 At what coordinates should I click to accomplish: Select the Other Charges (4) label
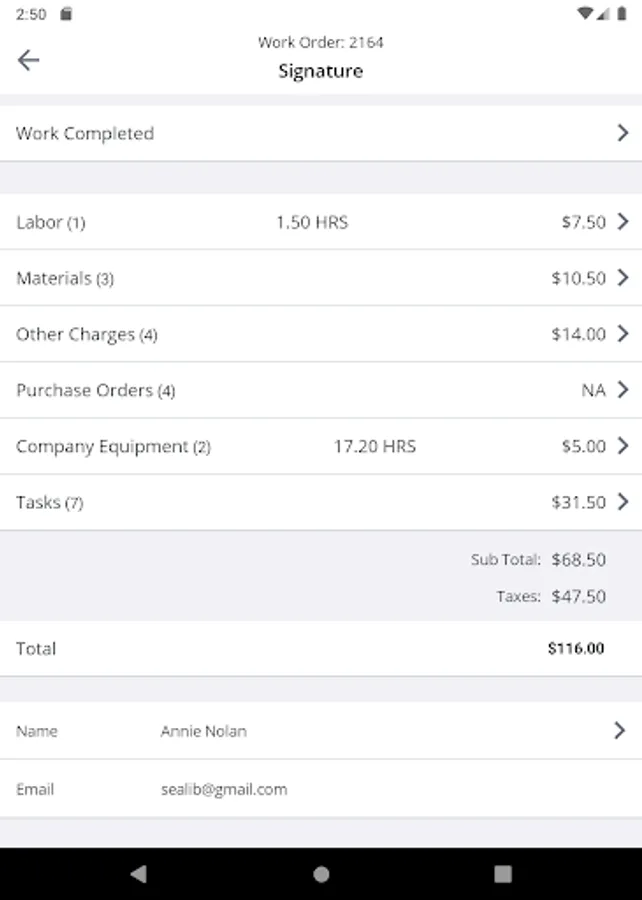click(x=86, y=335)
